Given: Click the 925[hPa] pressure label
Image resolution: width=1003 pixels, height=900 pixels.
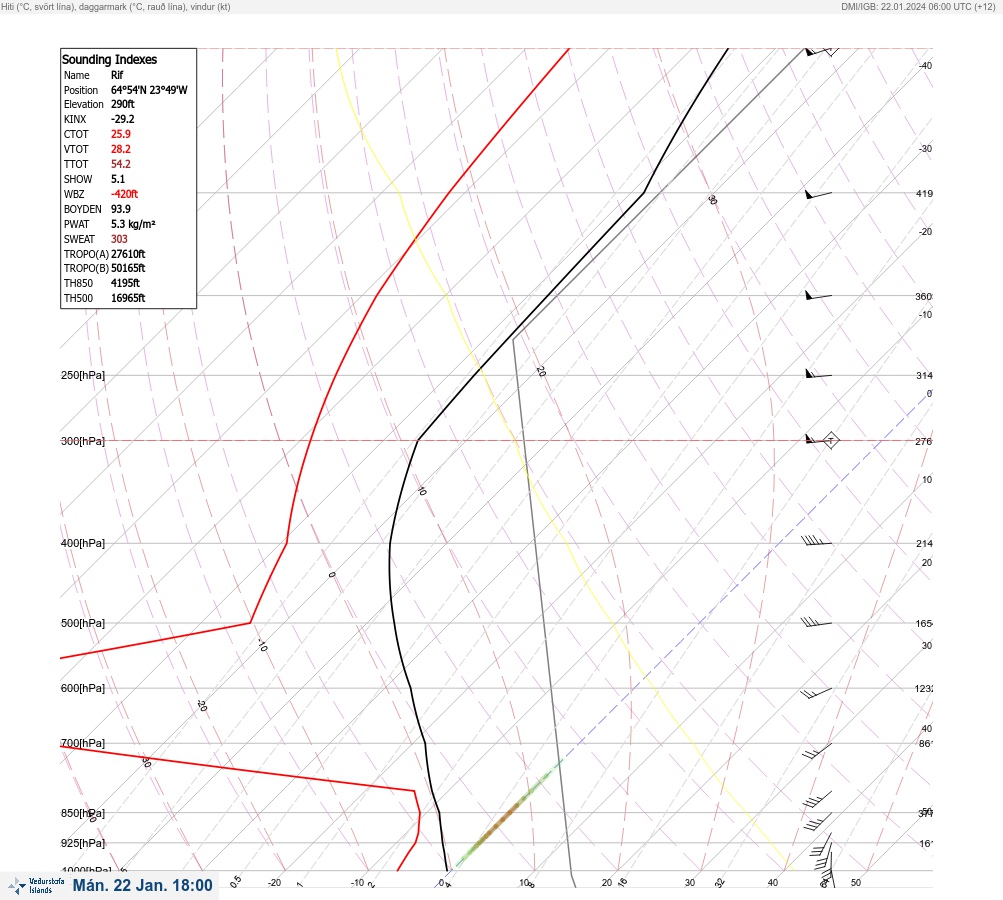Looking at the screenshot, I should pos(83,843).
